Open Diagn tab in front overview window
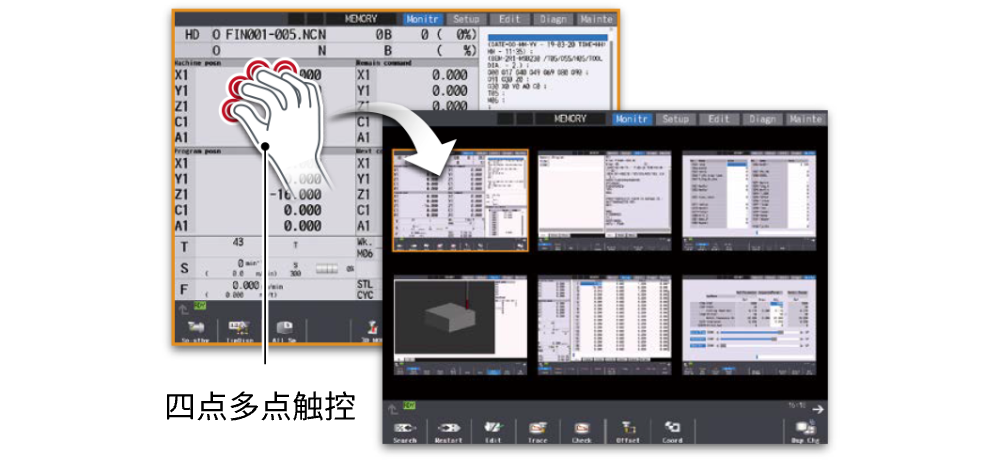This screenshot has width=1000, height=460. [x=761, y=119]
